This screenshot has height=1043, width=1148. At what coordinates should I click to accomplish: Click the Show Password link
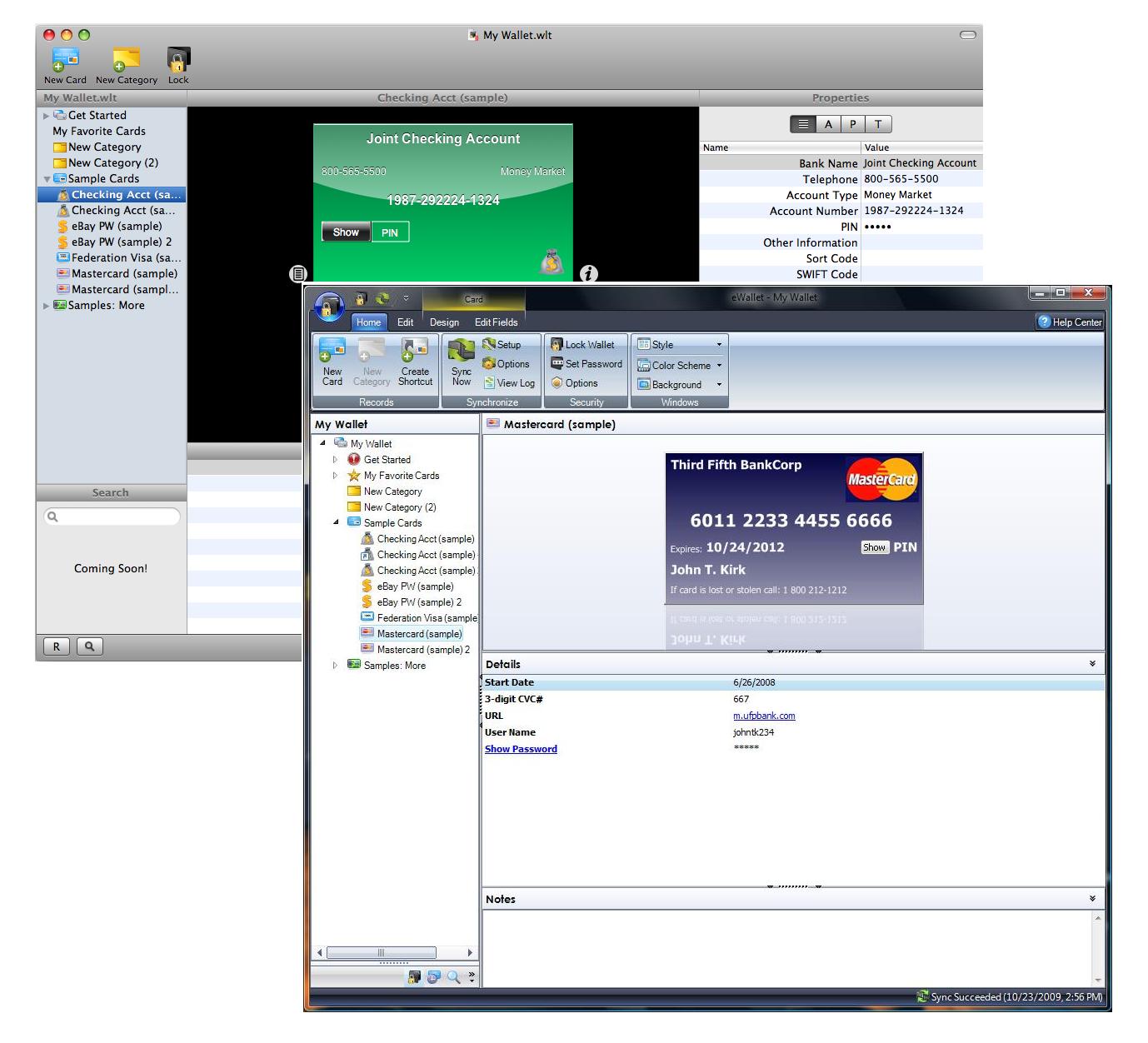(521, 749)
